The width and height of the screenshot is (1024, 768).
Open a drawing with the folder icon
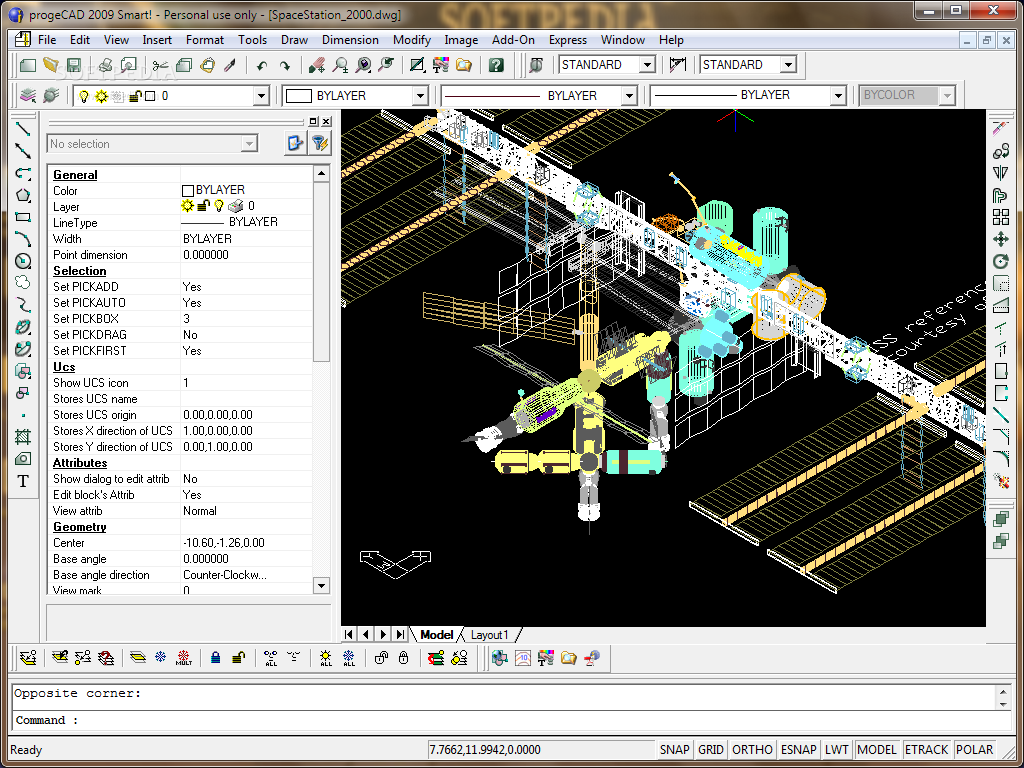[51, 65]
